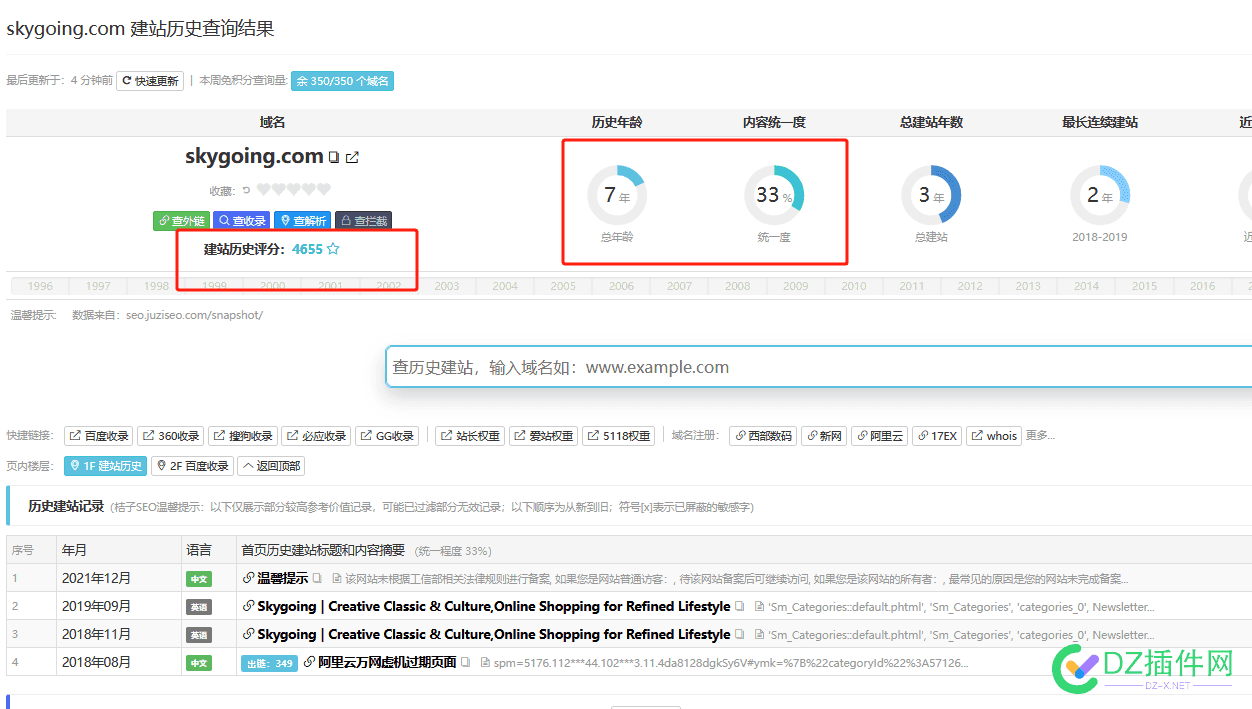
Task: Open the 查解析 lookup button
Action: pos(302,220)
